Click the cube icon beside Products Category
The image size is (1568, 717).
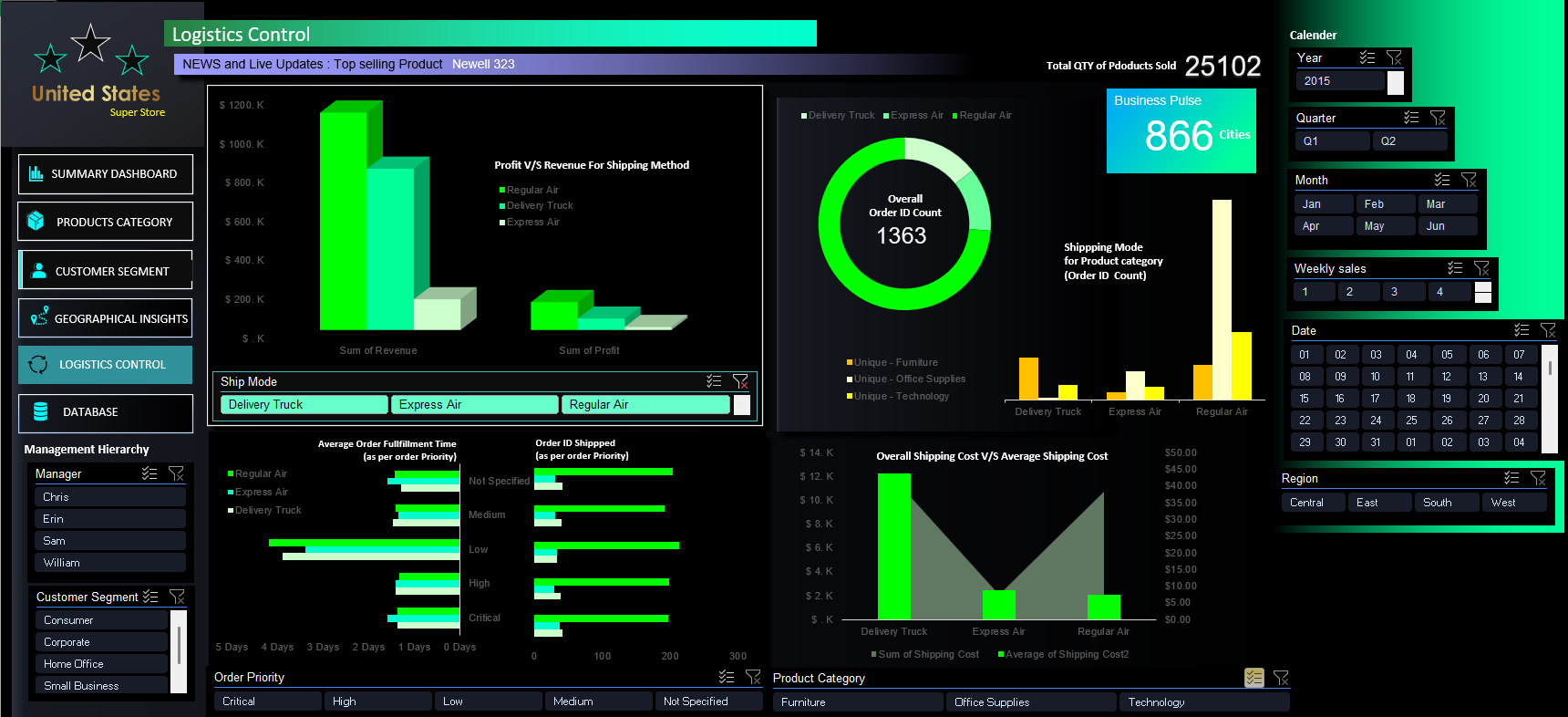tap(36, 221)
